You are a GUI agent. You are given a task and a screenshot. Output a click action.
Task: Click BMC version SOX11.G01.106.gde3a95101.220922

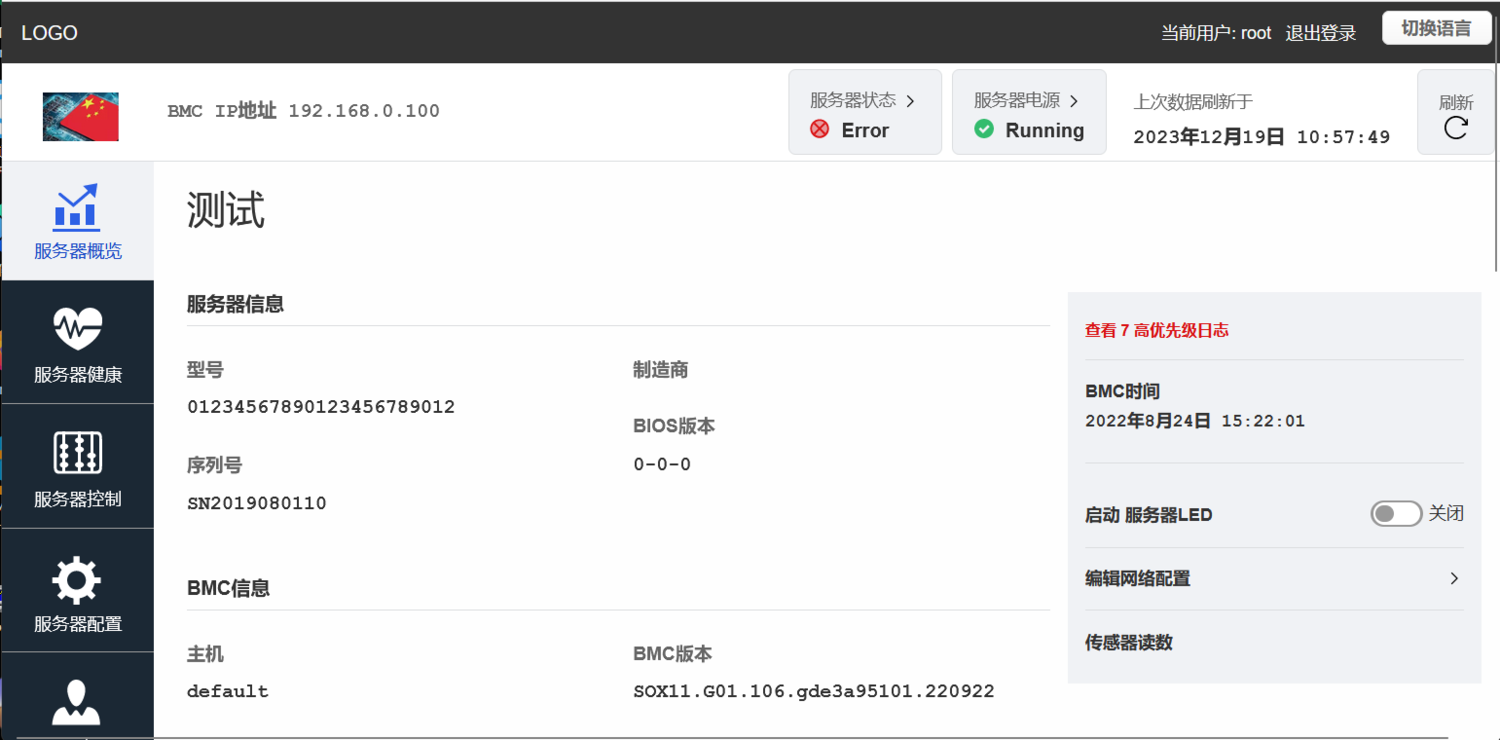[x=814, y=691]
